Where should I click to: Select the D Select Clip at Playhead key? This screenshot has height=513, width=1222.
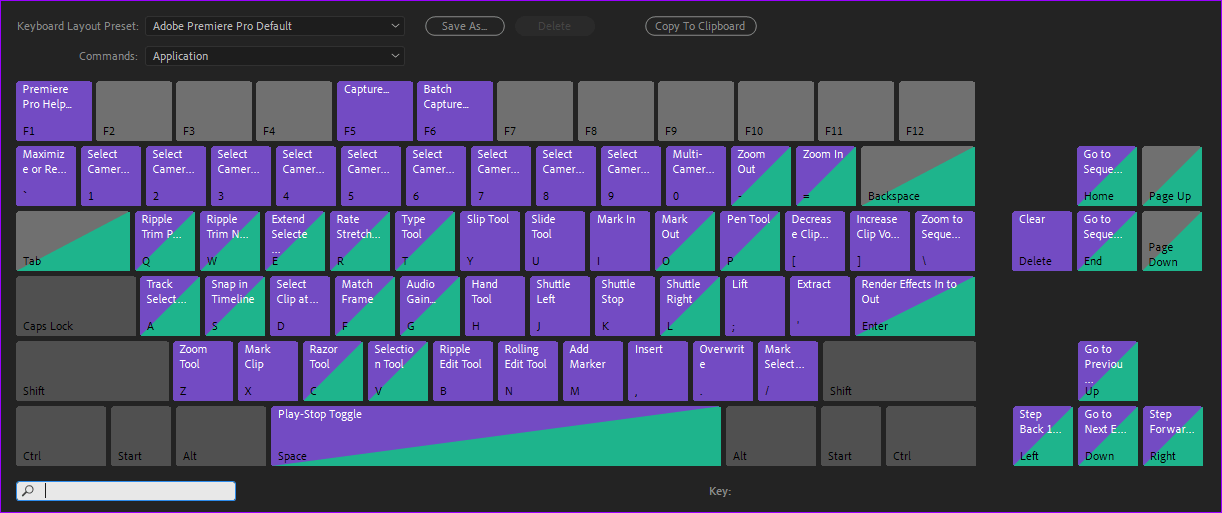coord(300,306)
